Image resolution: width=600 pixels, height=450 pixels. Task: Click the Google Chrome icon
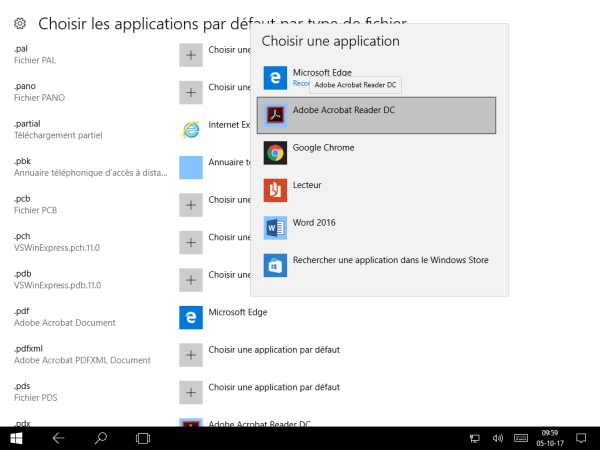tap(275, 153)
